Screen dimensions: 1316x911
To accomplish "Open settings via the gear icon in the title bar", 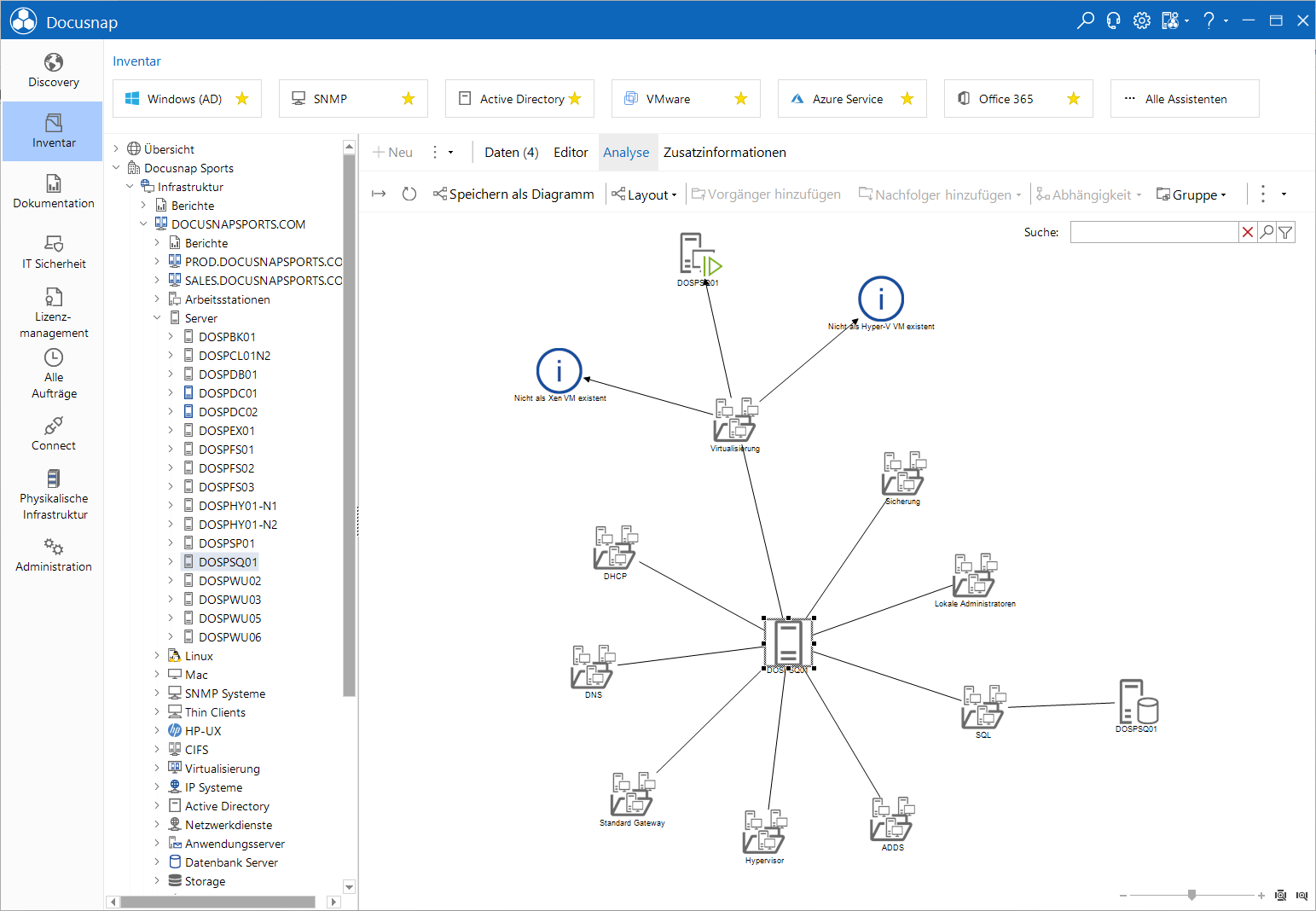I will 1142,20.
